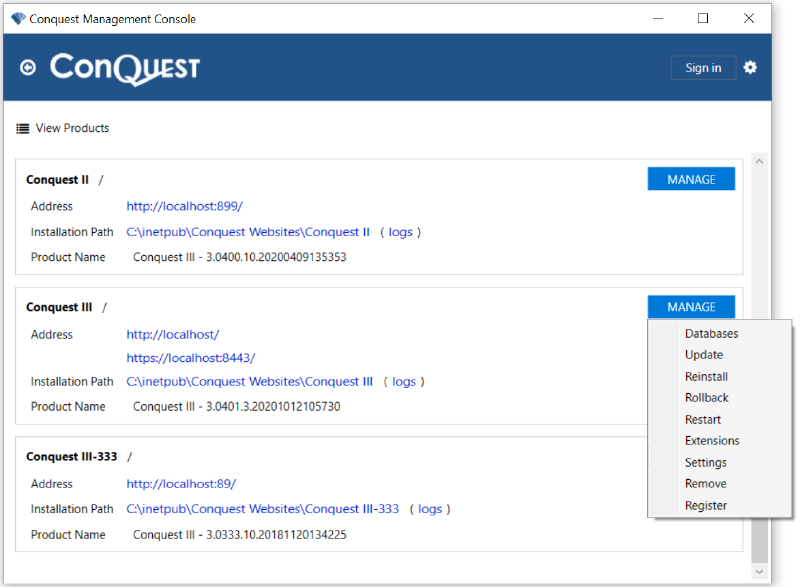Maximize the Conquest Management Console window
The image size is (800, 587).
(703, 18)
